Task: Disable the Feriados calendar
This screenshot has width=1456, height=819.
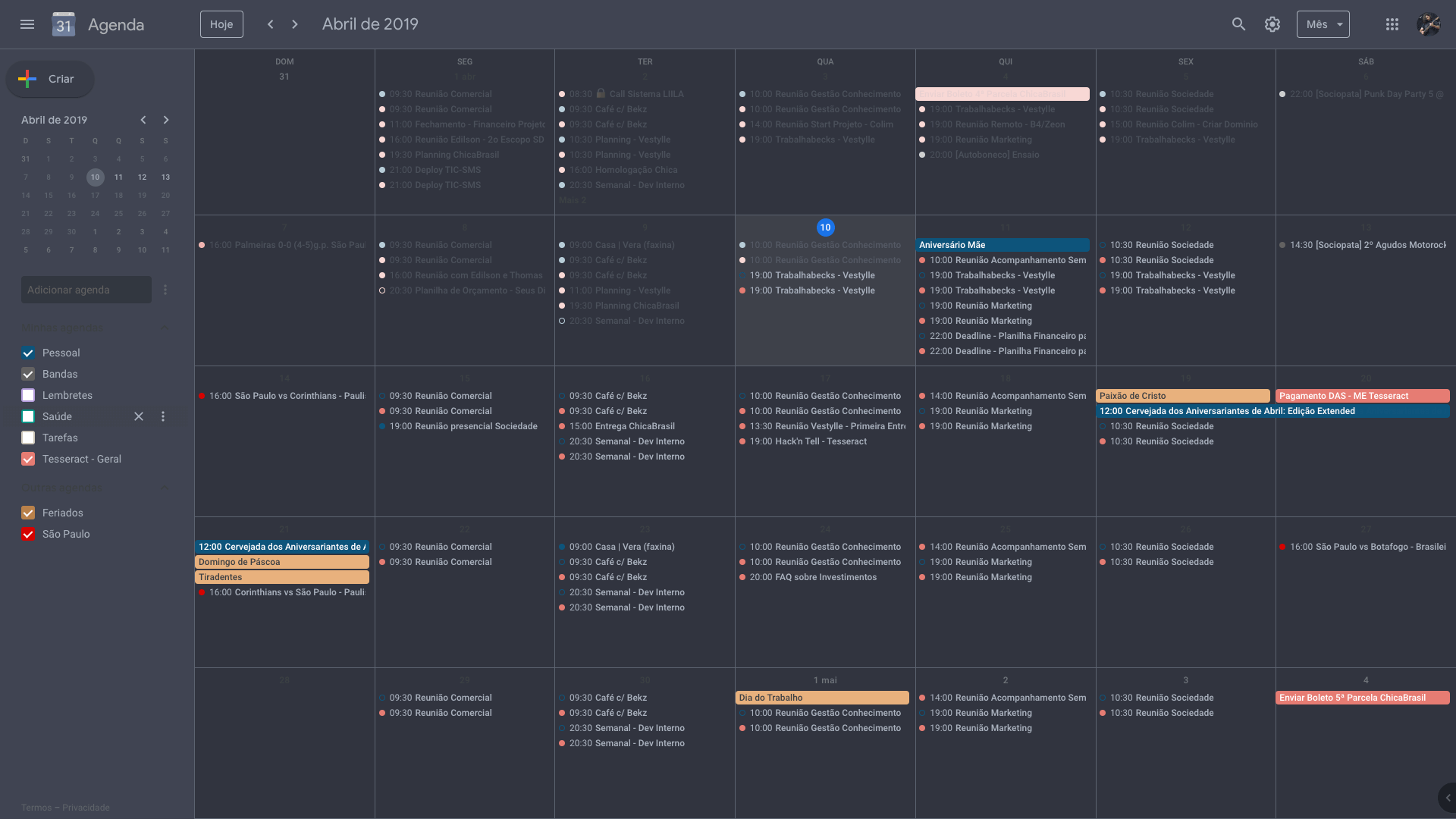Action: [28, 513]
